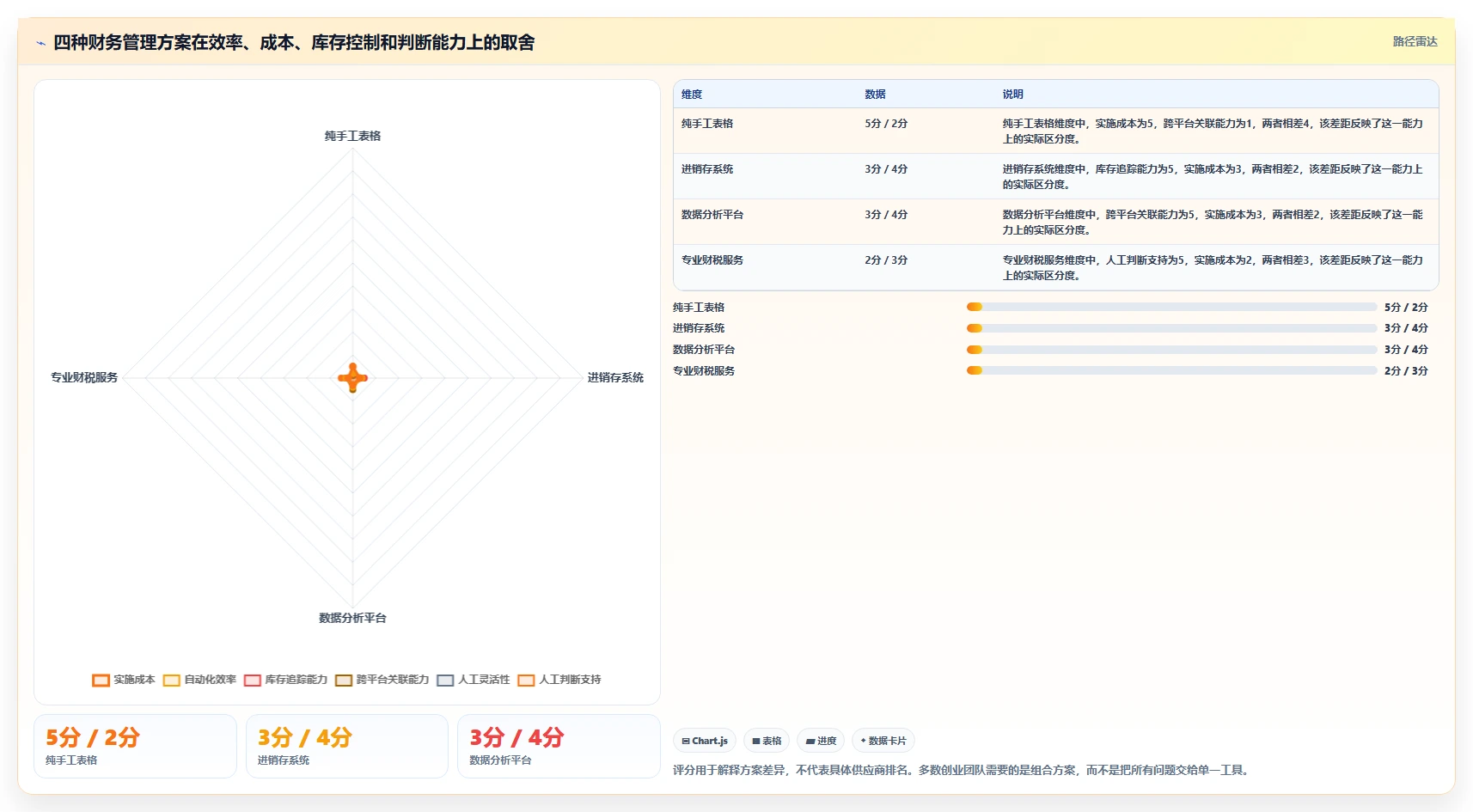Click the 5分 / 2分 table value
1473x812 pixels.
886,124
